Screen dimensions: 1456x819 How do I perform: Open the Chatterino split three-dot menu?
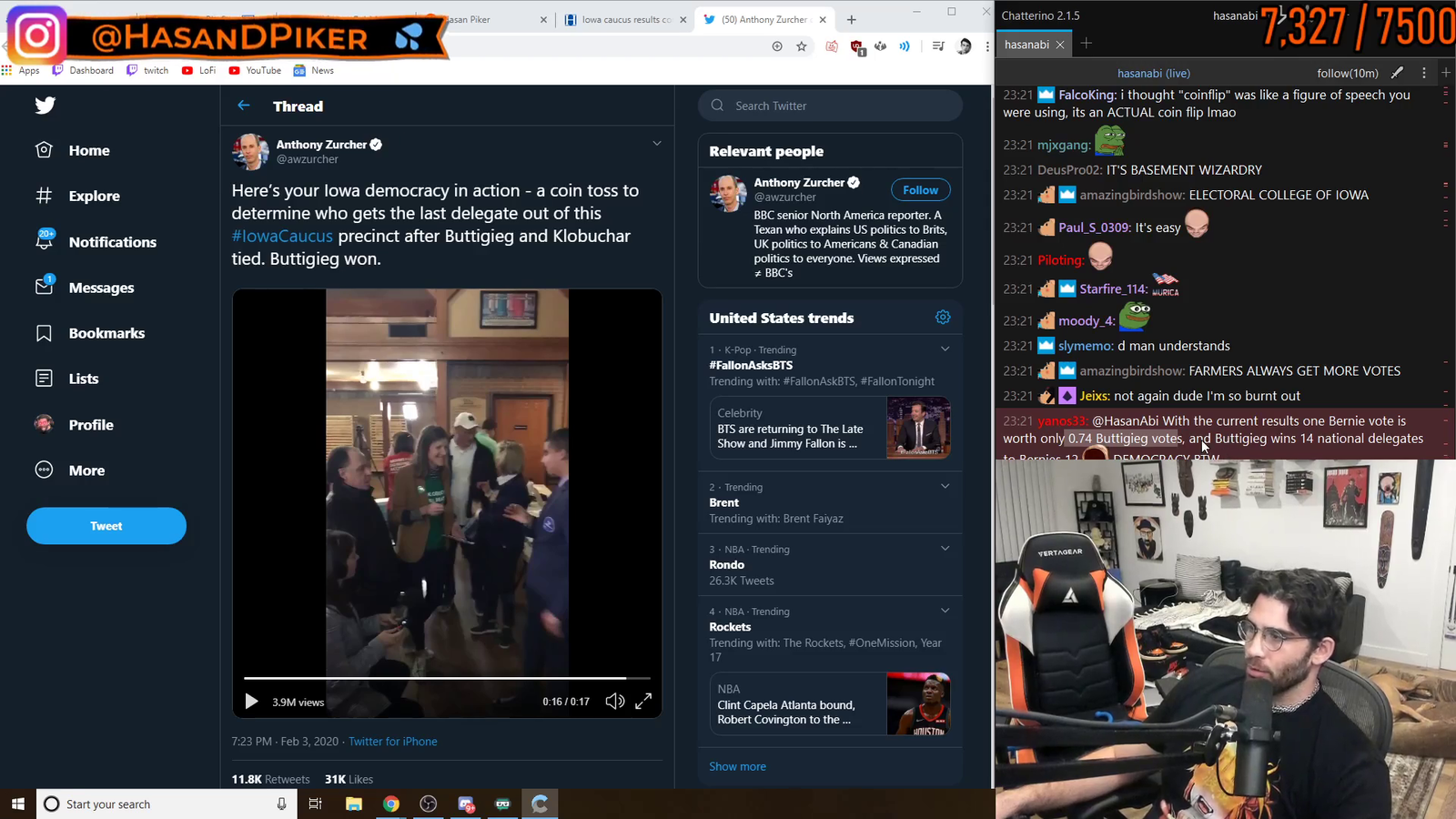pos(1424,73)
